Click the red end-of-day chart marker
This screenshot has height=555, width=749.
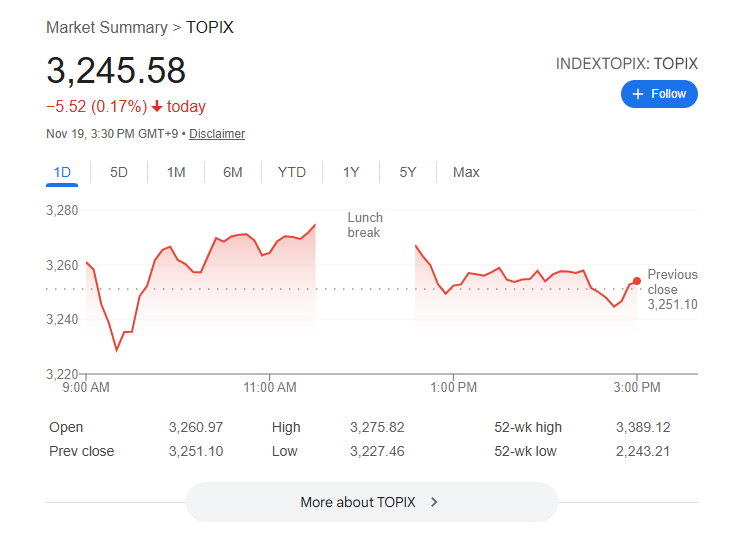637,280
